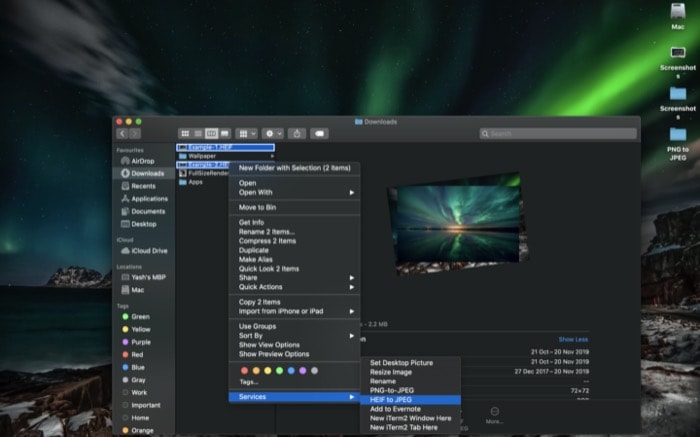The image size is (700, 437).
Task: Switch Finder to gallery view
Action: tap(225, 133)
